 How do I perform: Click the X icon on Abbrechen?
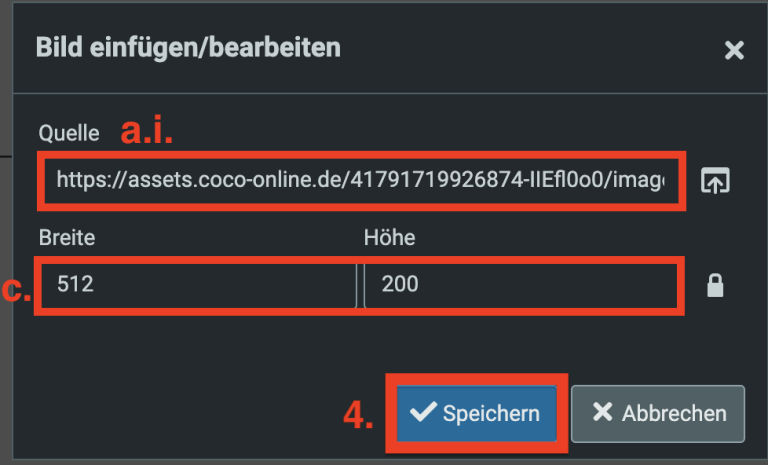(x=602, y=414)
